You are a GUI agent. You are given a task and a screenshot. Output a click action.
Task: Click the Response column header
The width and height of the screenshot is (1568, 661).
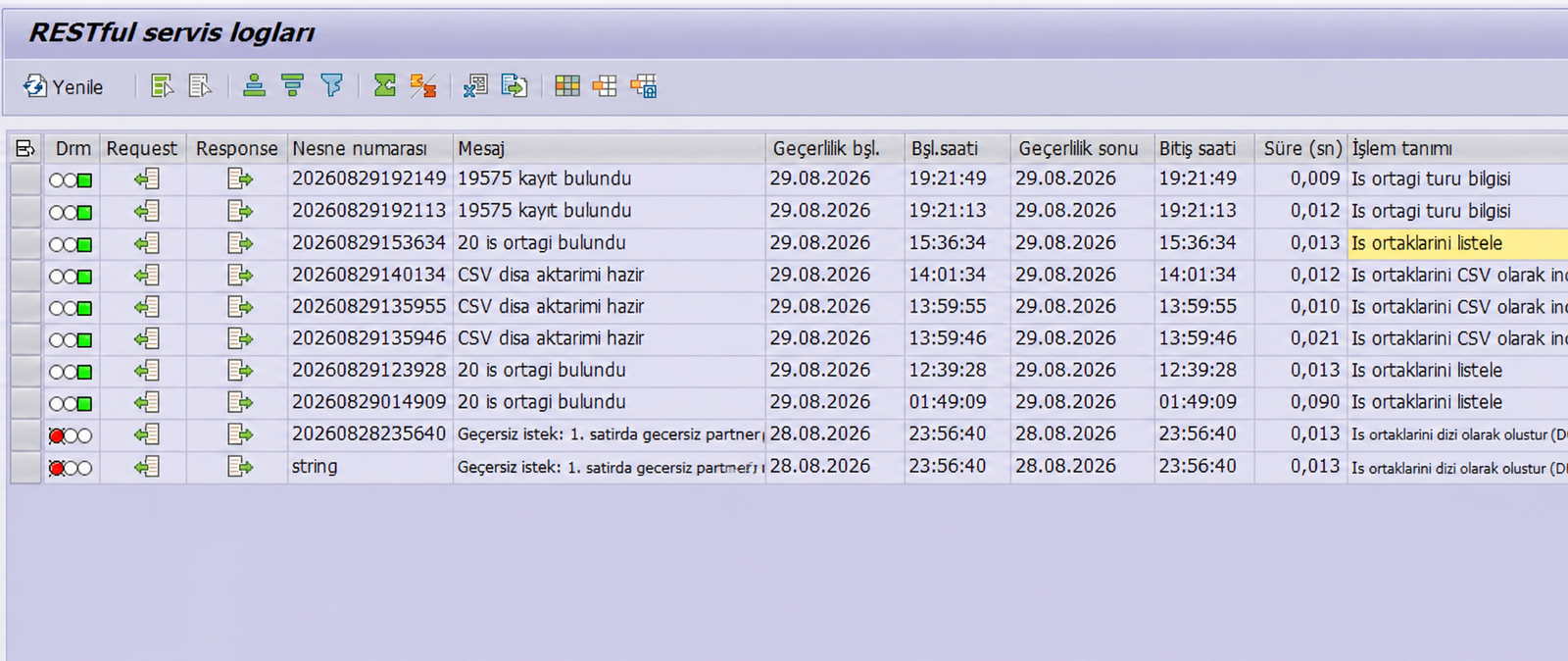236,148
